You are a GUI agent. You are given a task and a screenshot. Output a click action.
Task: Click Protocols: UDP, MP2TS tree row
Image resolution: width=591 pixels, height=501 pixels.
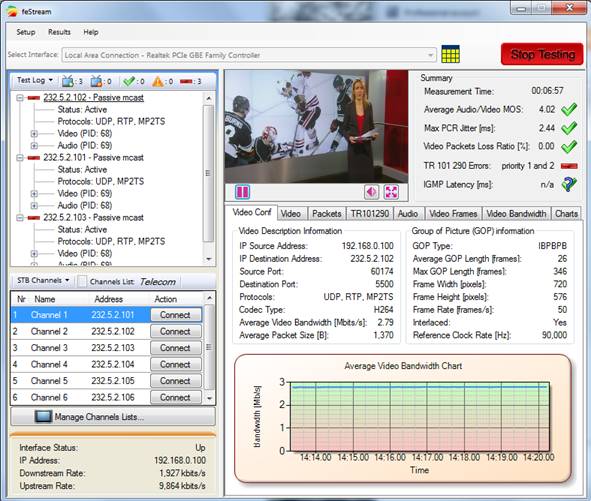point(101,181)
